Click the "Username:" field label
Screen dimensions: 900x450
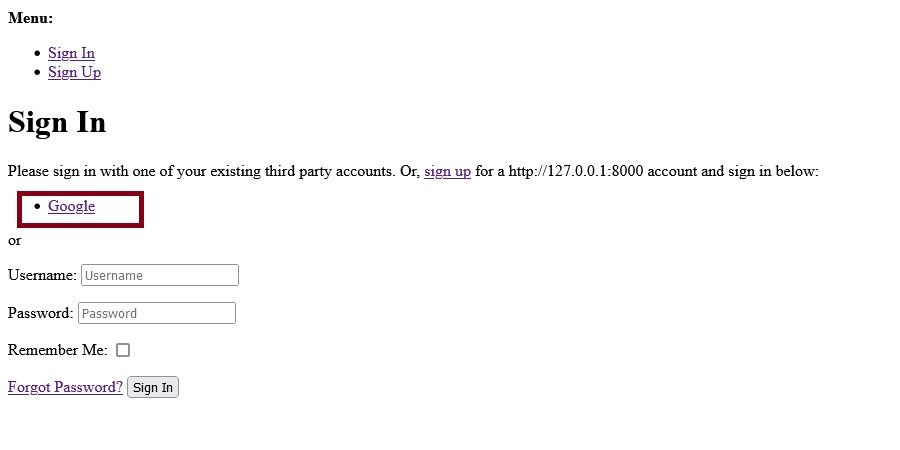(x=42, y=275)
